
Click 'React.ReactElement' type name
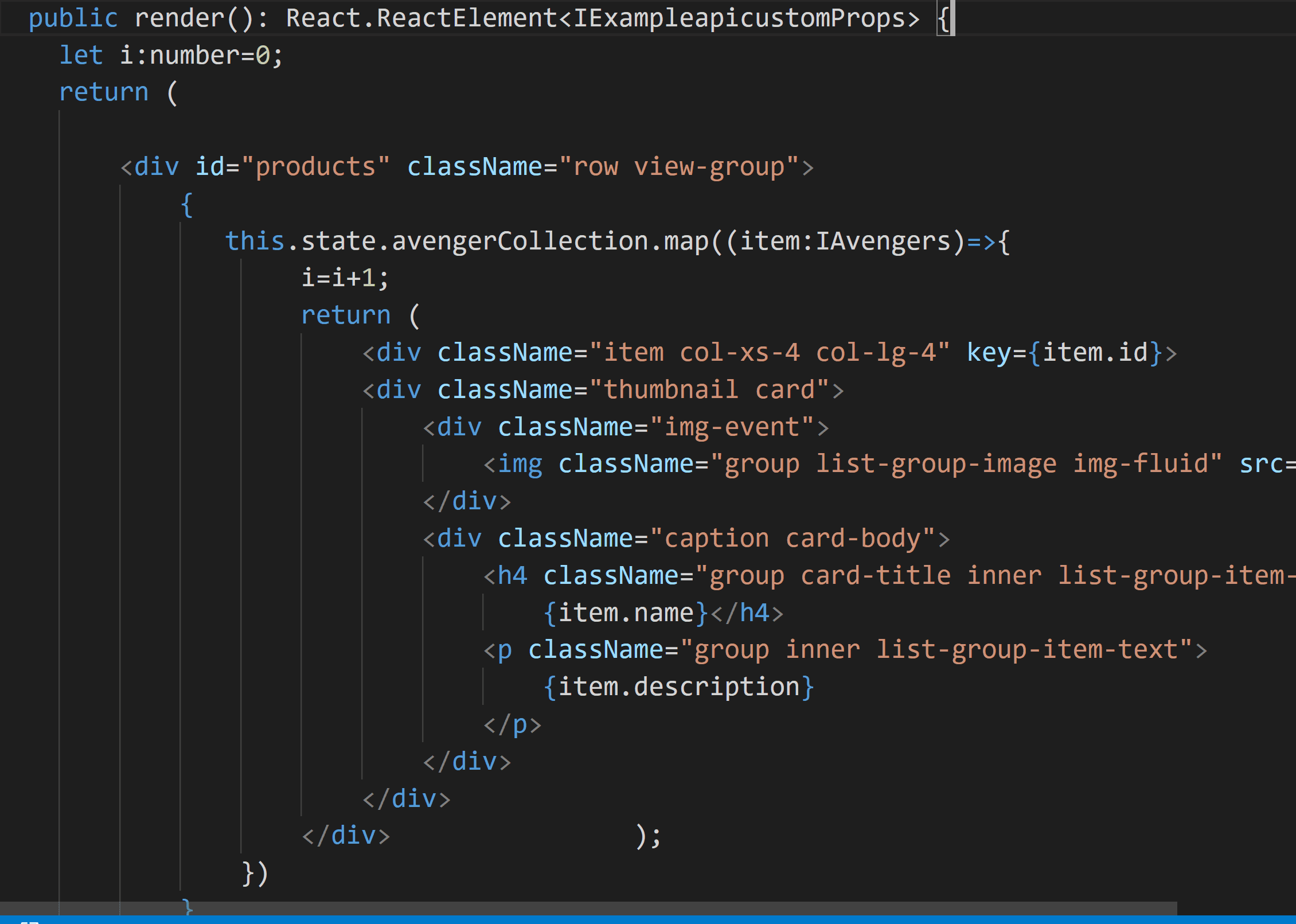(x=421, y=18)
